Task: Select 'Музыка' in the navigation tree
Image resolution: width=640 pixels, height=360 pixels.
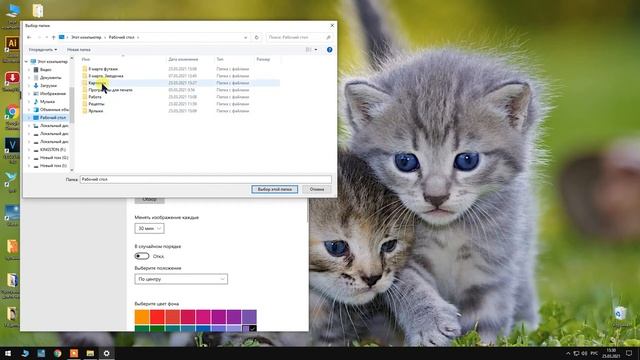Action: pos(47,102)
